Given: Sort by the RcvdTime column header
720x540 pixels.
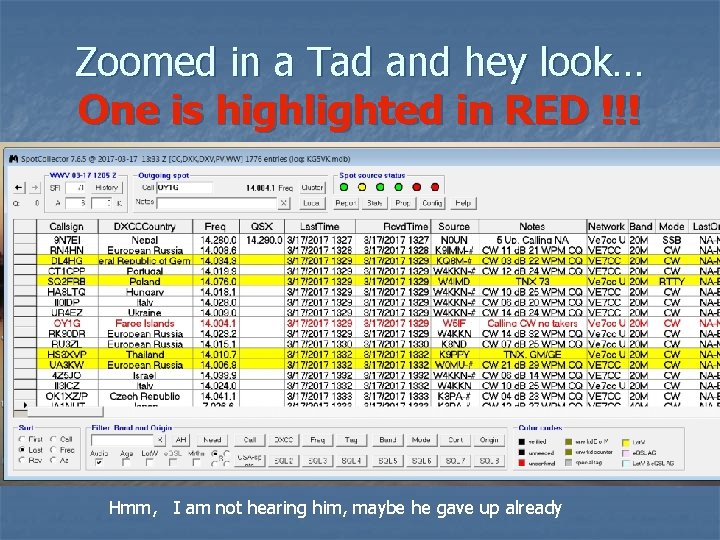Looking at the screenshot, I should [x=394, y=226].
